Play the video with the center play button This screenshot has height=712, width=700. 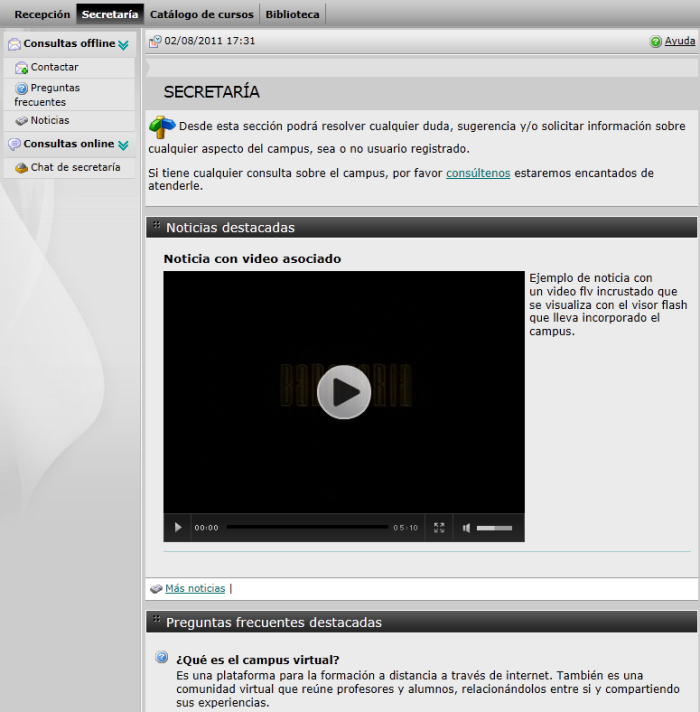[x=344, y=392]
